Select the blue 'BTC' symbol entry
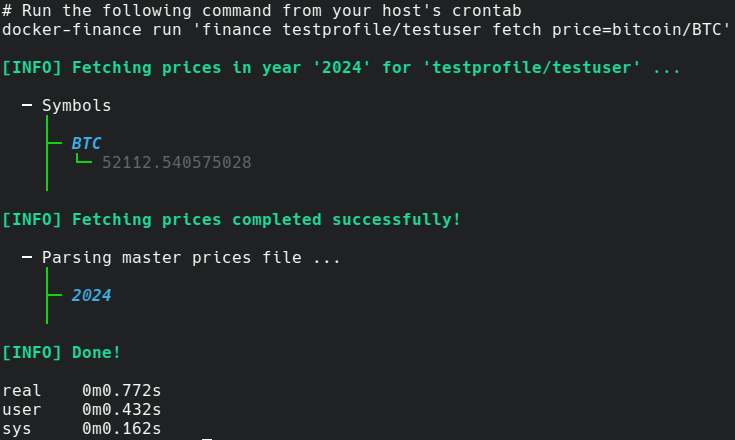The width and height of the screenshot is (735, 440). pos(86,143)
